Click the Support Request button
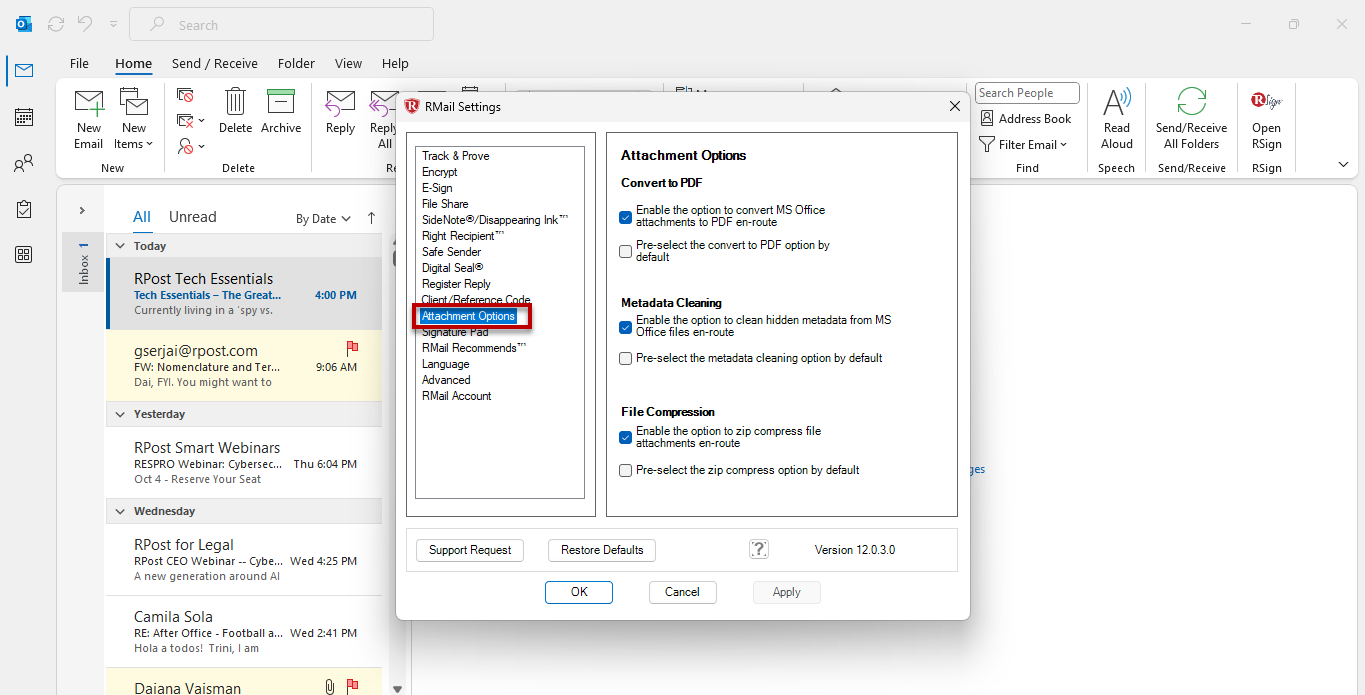1365x695 pixels. pyautogui.click(x=470, y=550)
